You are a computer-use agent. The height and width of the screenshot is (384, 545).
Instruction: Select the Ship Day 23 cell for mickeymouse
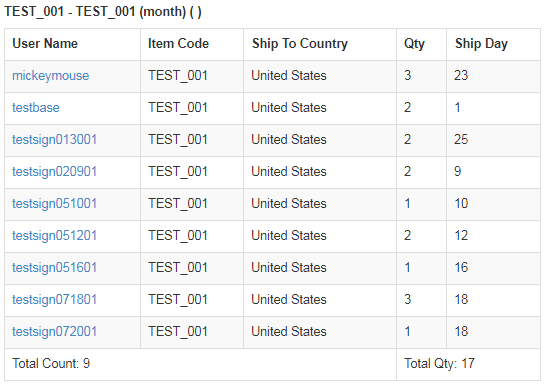493,76
